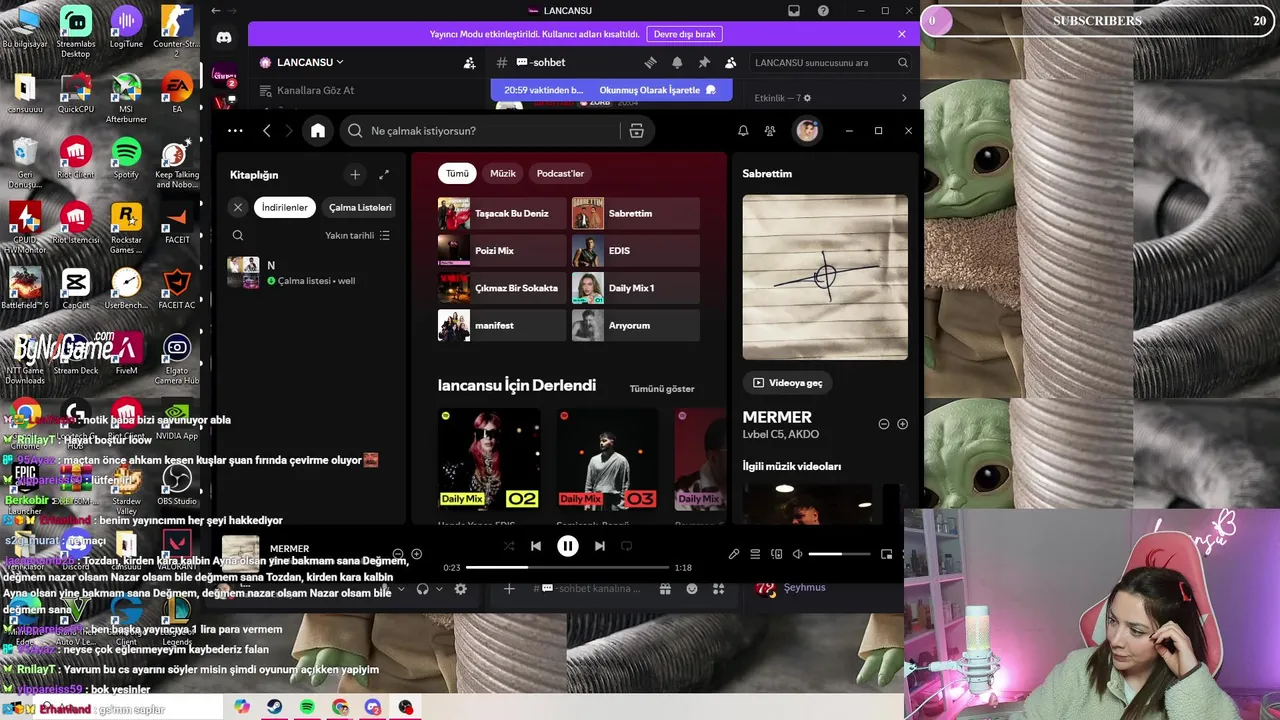
Task: Select the Podcast'ler filter tab
Action: 560,173
